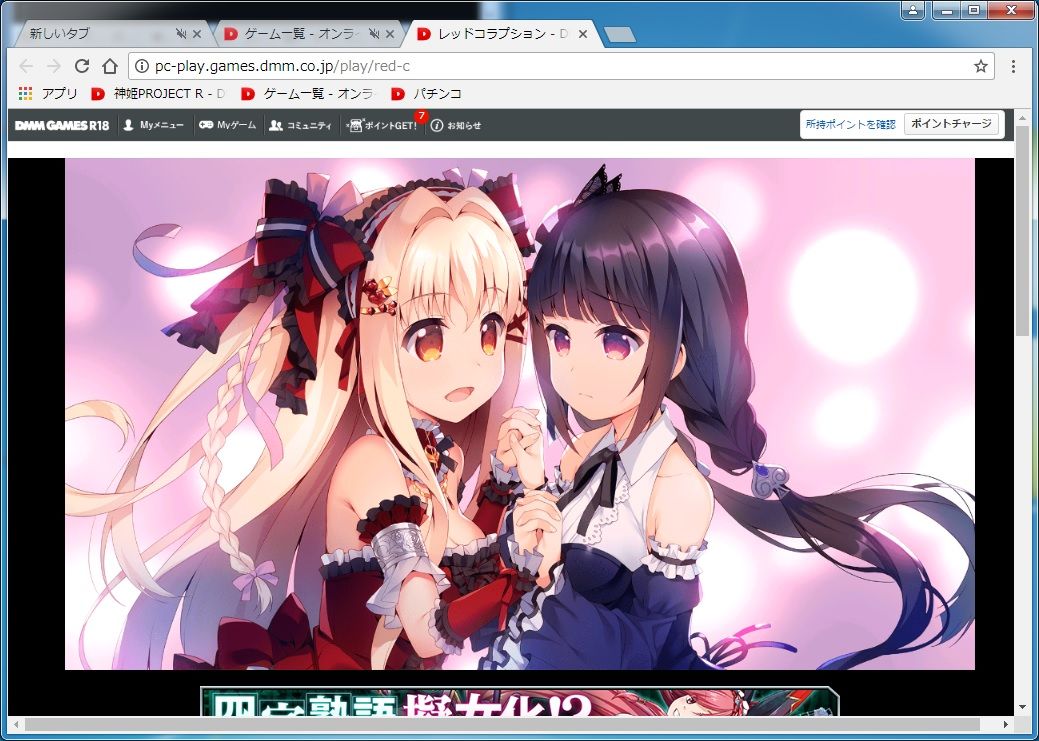Click 所持ポイントを確認 link
The width and height of the screenshot is (1039, 741).
[x=850, y=124]
